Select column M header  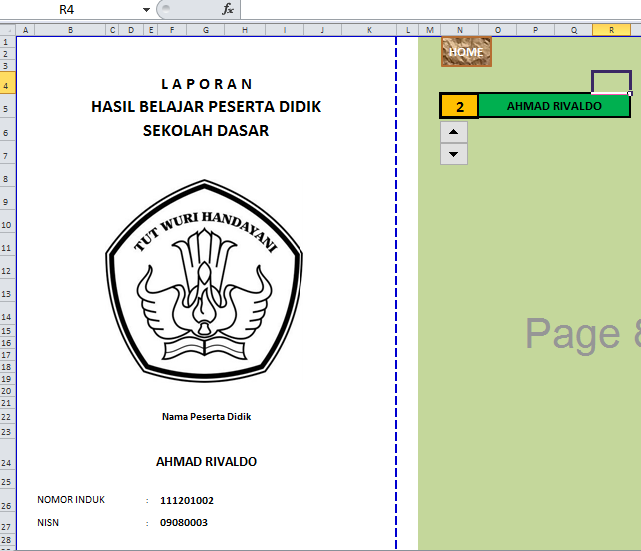tap(430, 30)
